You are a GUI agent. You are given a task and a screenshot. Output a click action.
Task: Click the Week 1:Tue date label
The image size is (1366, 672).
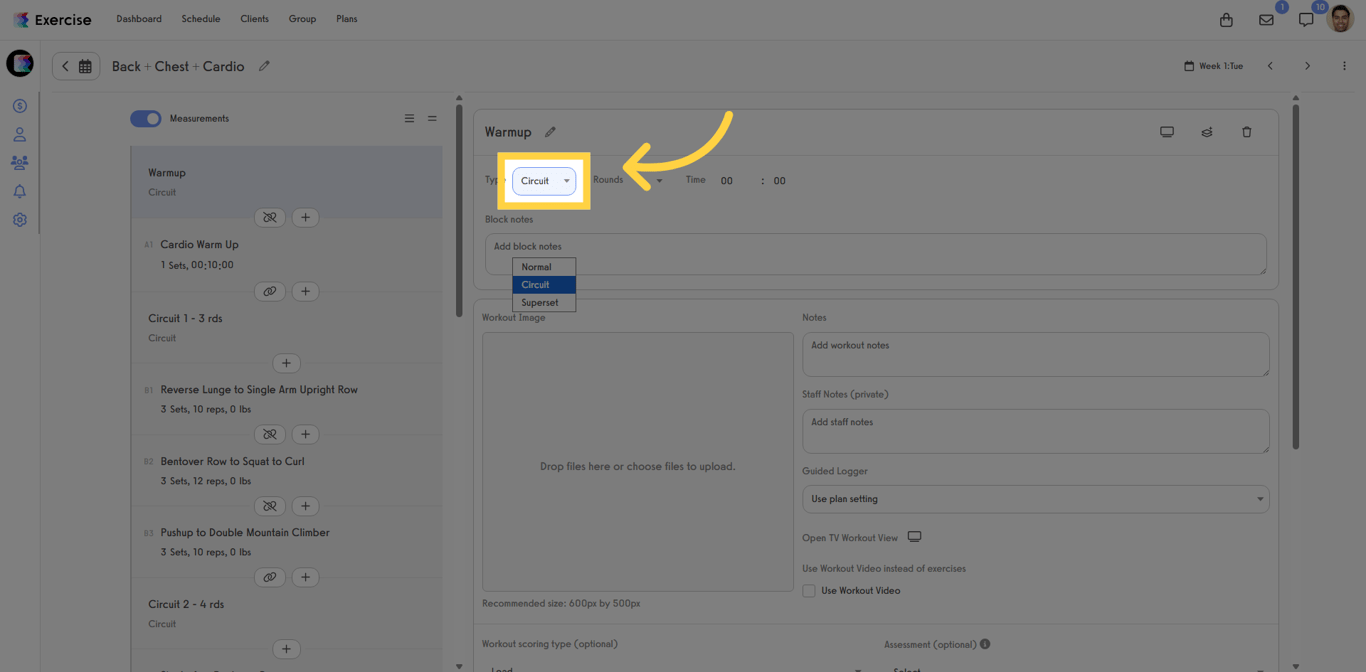point(1213,66)
